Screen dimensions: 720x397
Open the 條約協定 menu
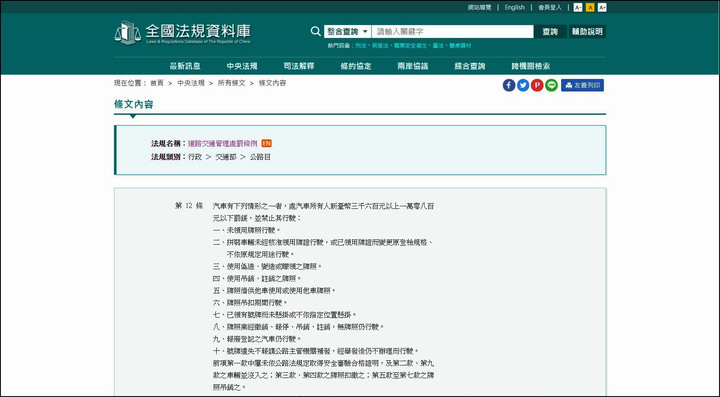(x=356, y=66)
